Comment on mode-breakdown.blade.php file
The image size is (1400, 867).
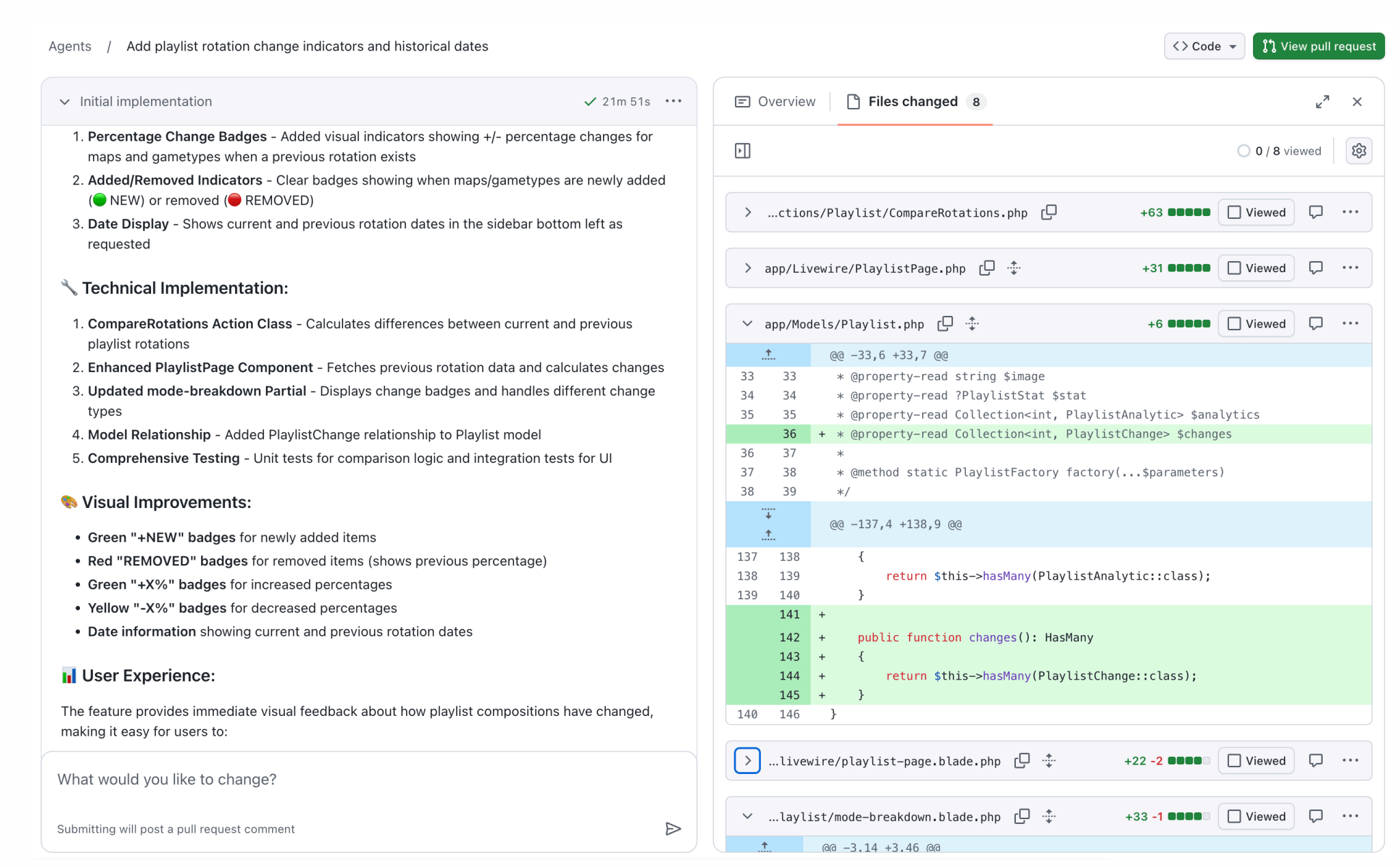click(x=1316, y=816)
